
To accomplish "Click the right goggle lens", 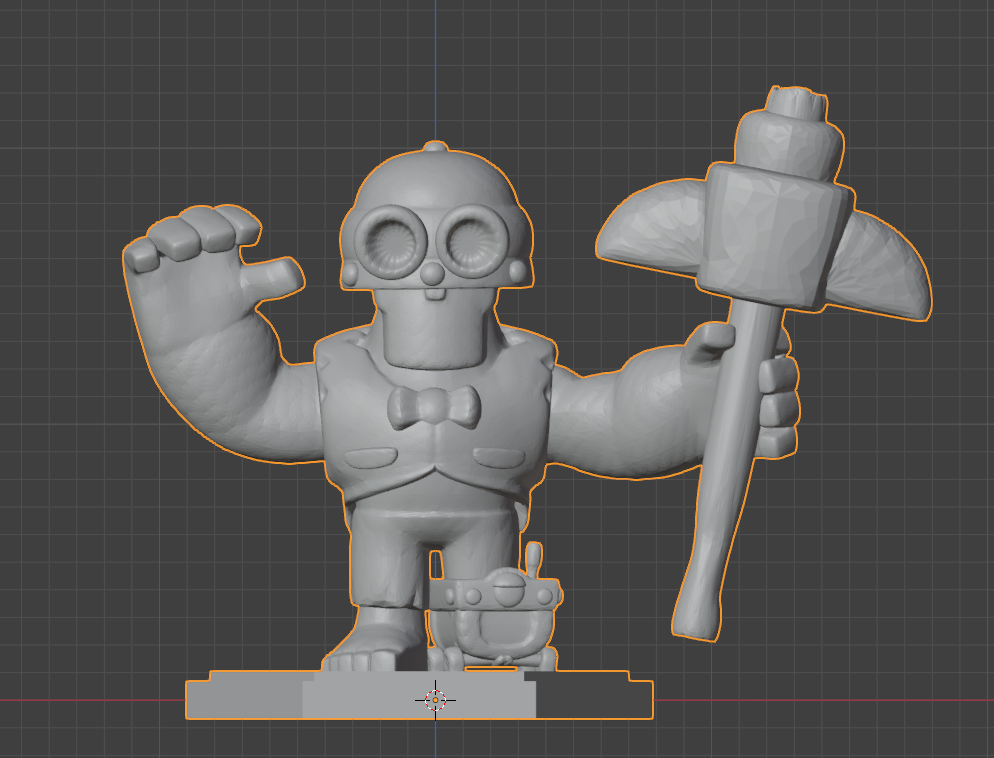I will 472,242.
